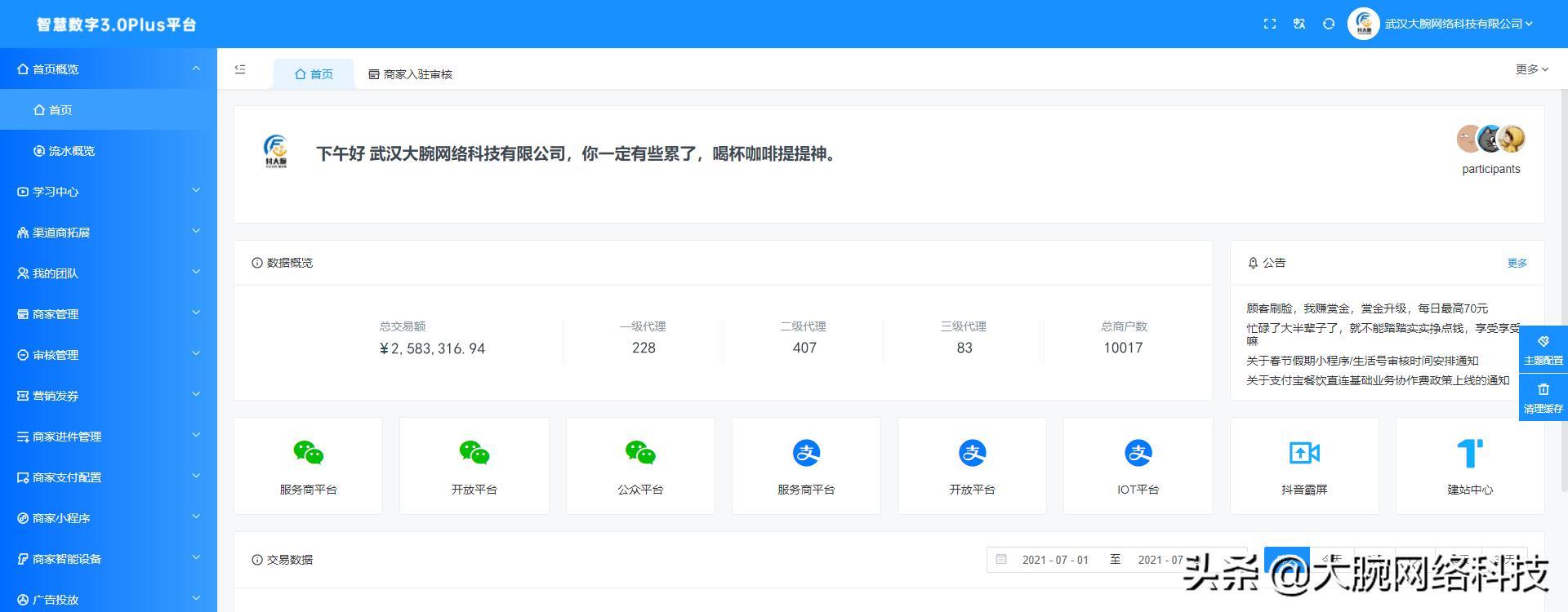The width and height of the screenshot is (1568, 612).
Task: Open 更多 link in the 公告 panel
Action: [x=1517, y=263]
